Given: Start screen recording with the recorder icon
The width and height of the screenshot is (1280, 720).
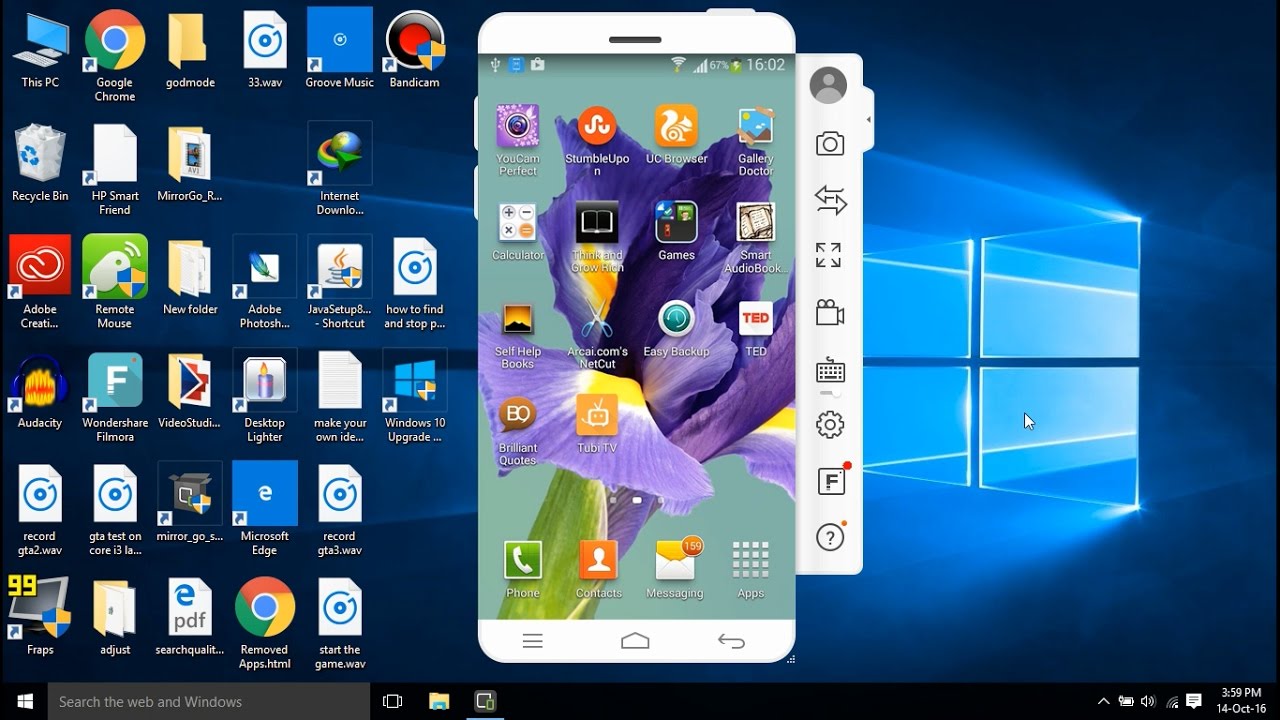Looking at the screenshot, I should pos(830,312).
